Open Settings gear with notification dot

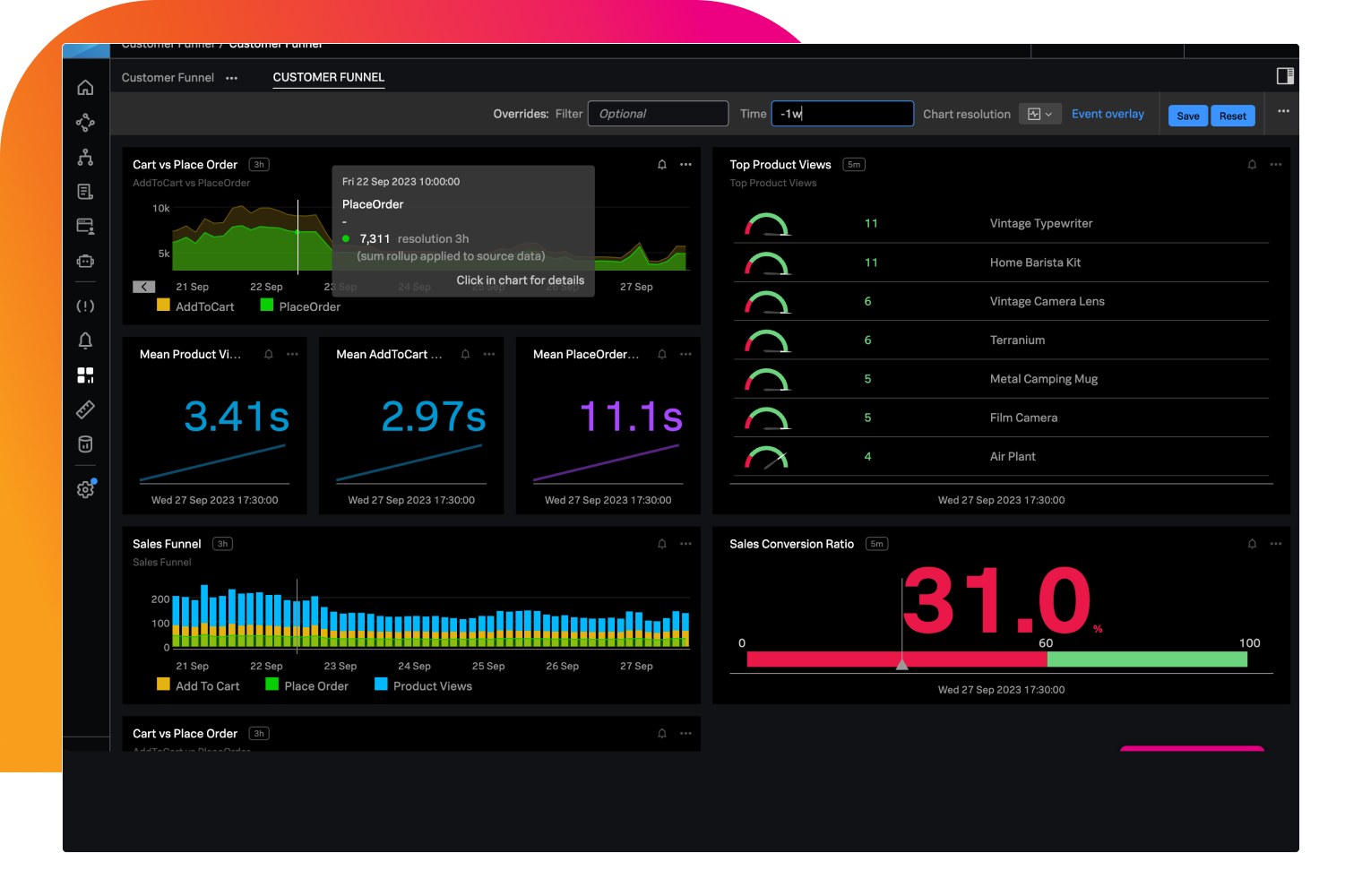(x=85, y=488)
